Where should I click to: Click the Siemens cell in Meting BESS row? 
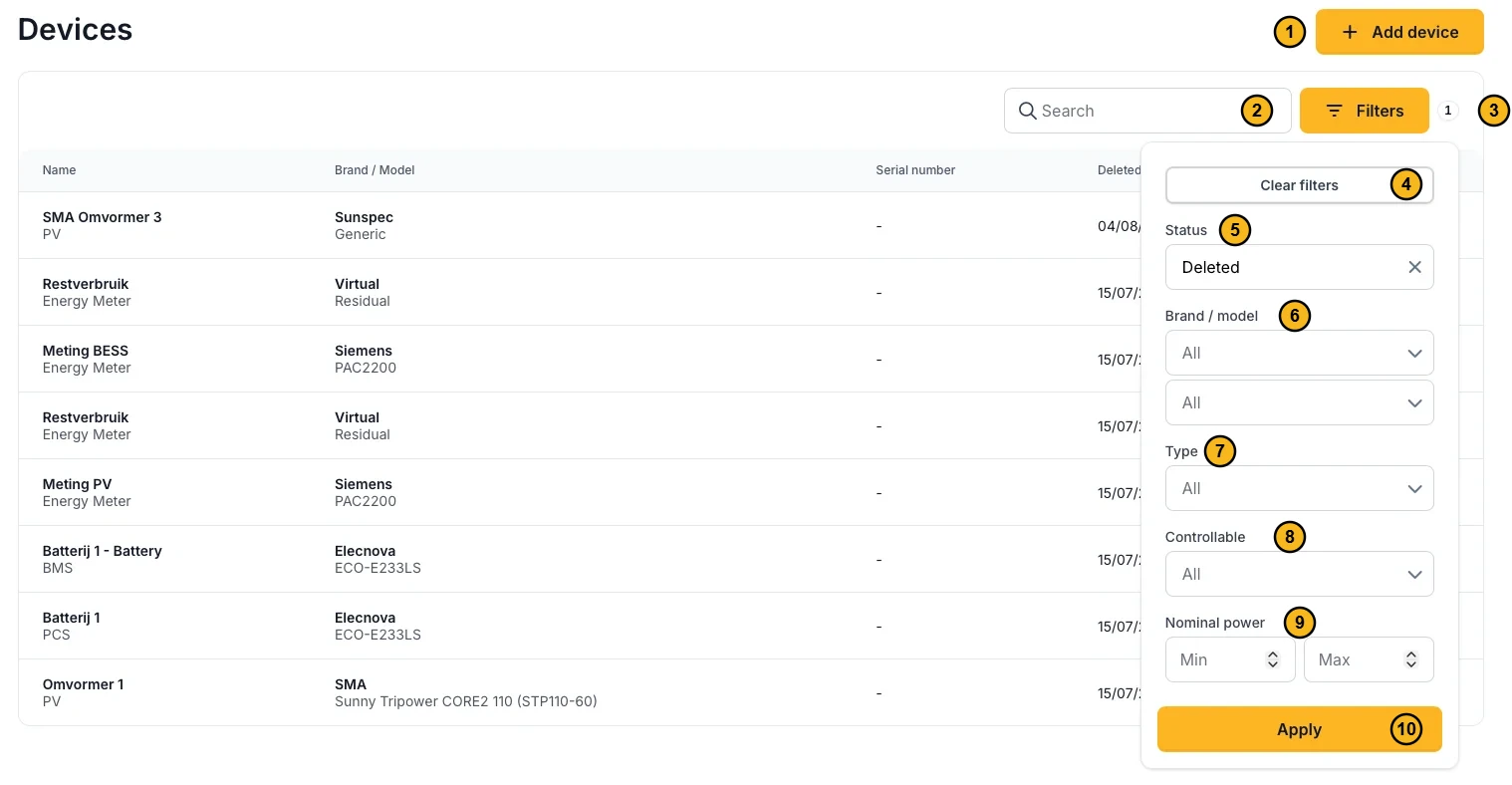point(364,351)
